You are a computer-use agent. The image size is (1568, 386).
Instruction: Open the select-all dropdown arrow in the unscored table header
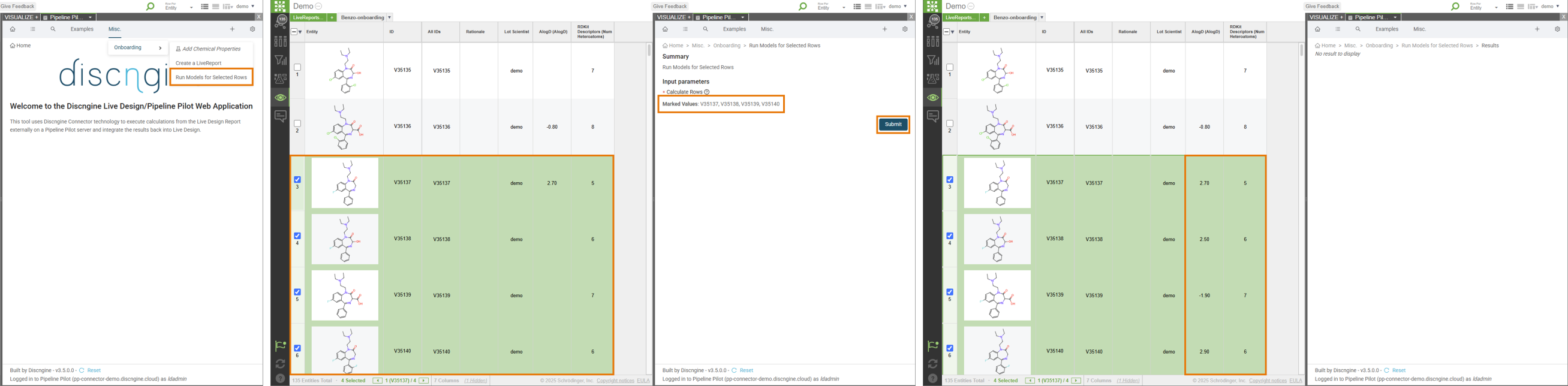tap(300, 32)
